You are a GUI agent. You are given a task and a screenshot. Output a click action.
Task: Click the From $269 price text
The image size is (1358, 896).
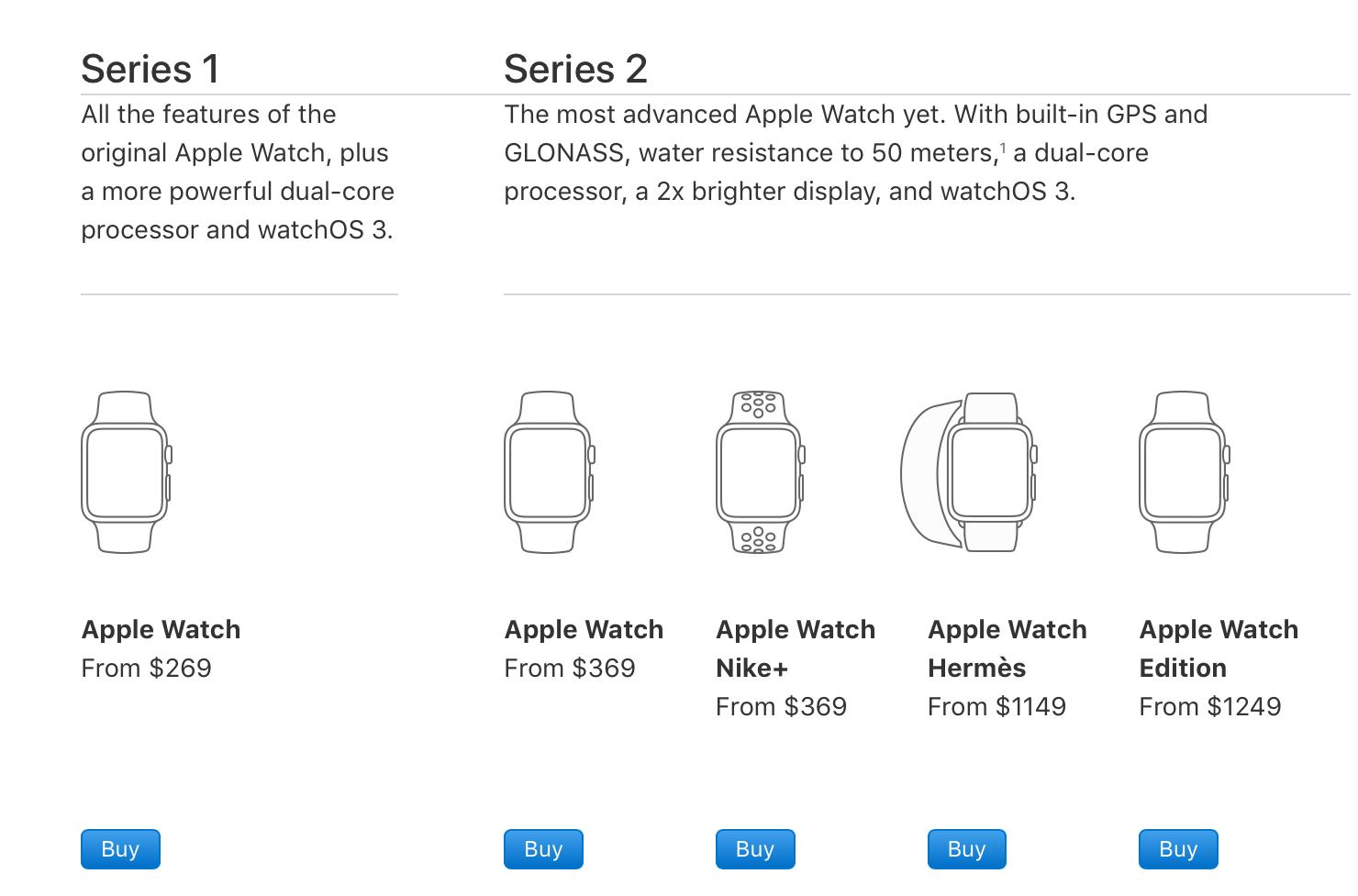pos(146,668)
